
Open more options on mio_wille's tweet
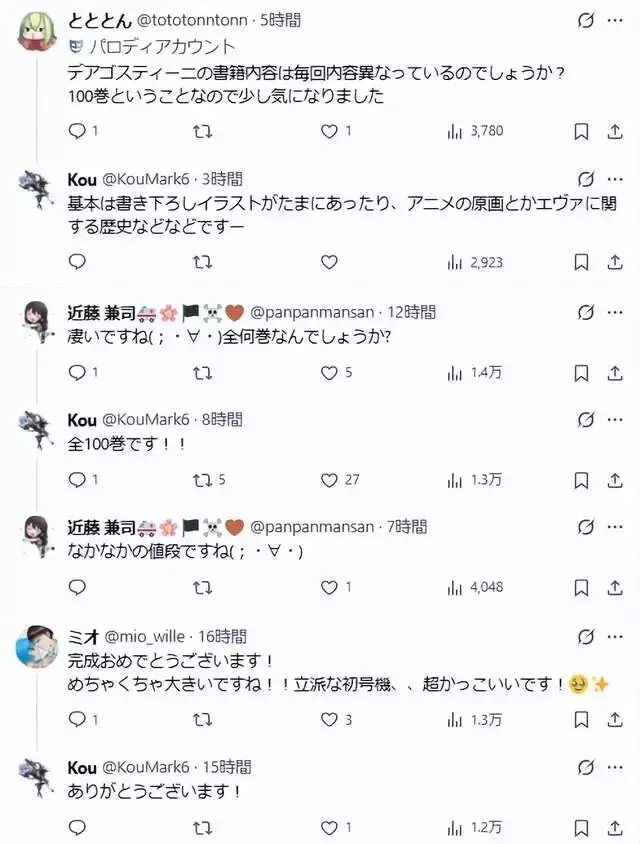pyautogui.click(x=613, y=637)
